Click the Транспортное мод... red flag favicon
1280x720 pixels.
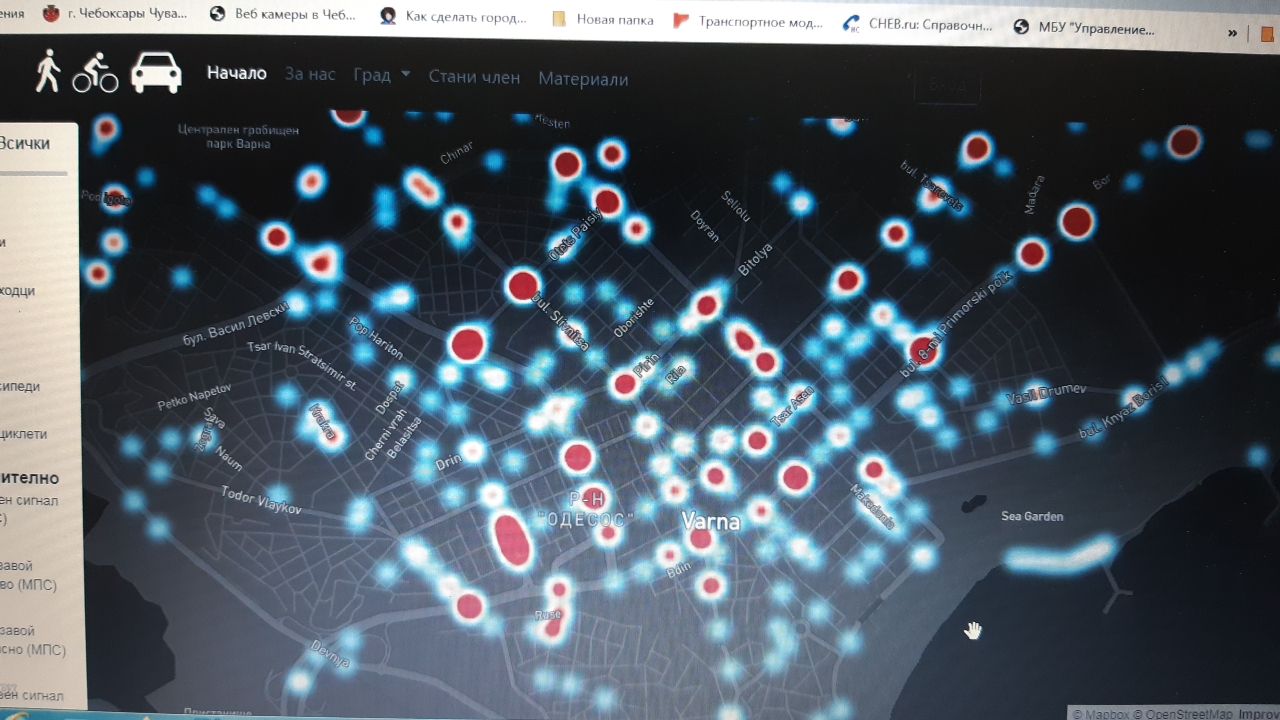pos(681,20)
